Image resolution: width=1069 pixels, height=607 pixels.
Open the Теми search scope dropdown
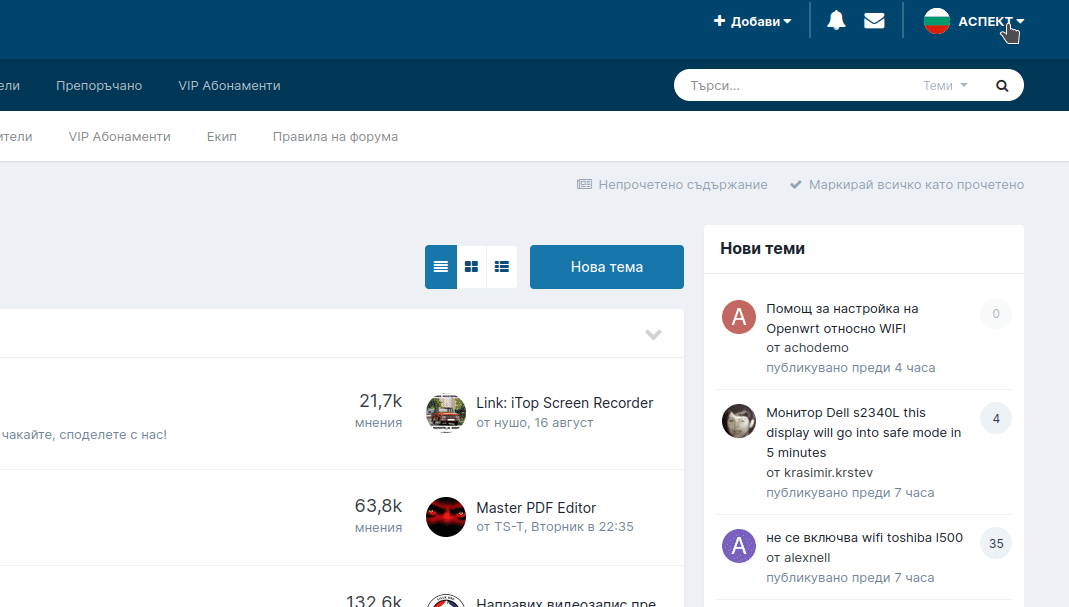point(945,85)
